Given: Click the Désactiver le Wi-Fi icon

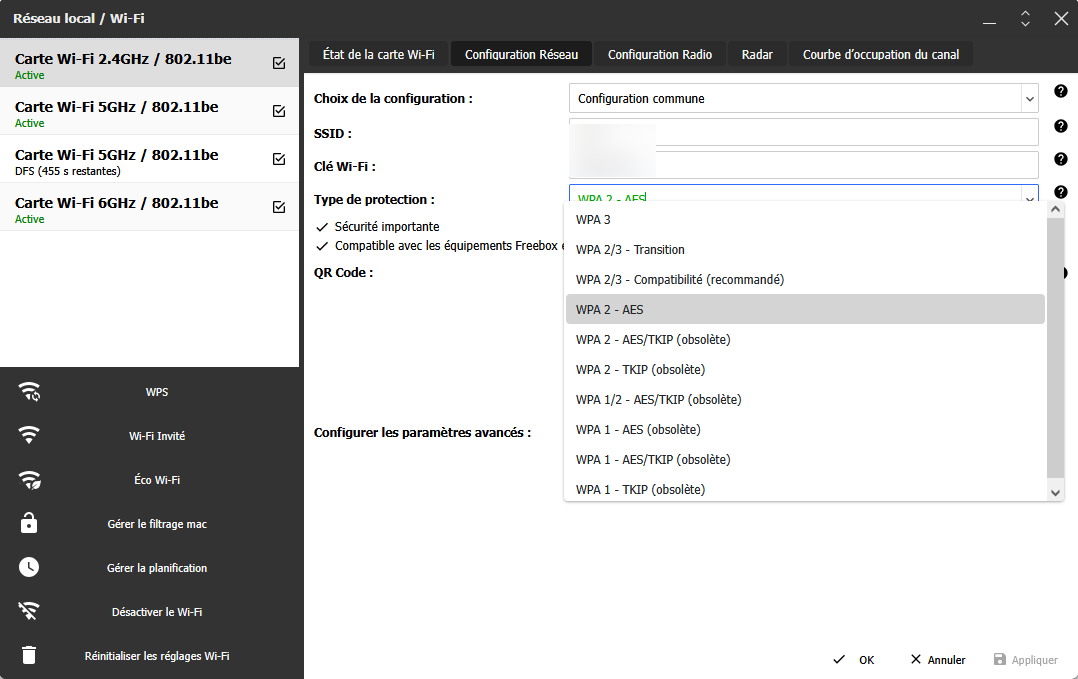Looking at the screenshot, I should point(30,612).
